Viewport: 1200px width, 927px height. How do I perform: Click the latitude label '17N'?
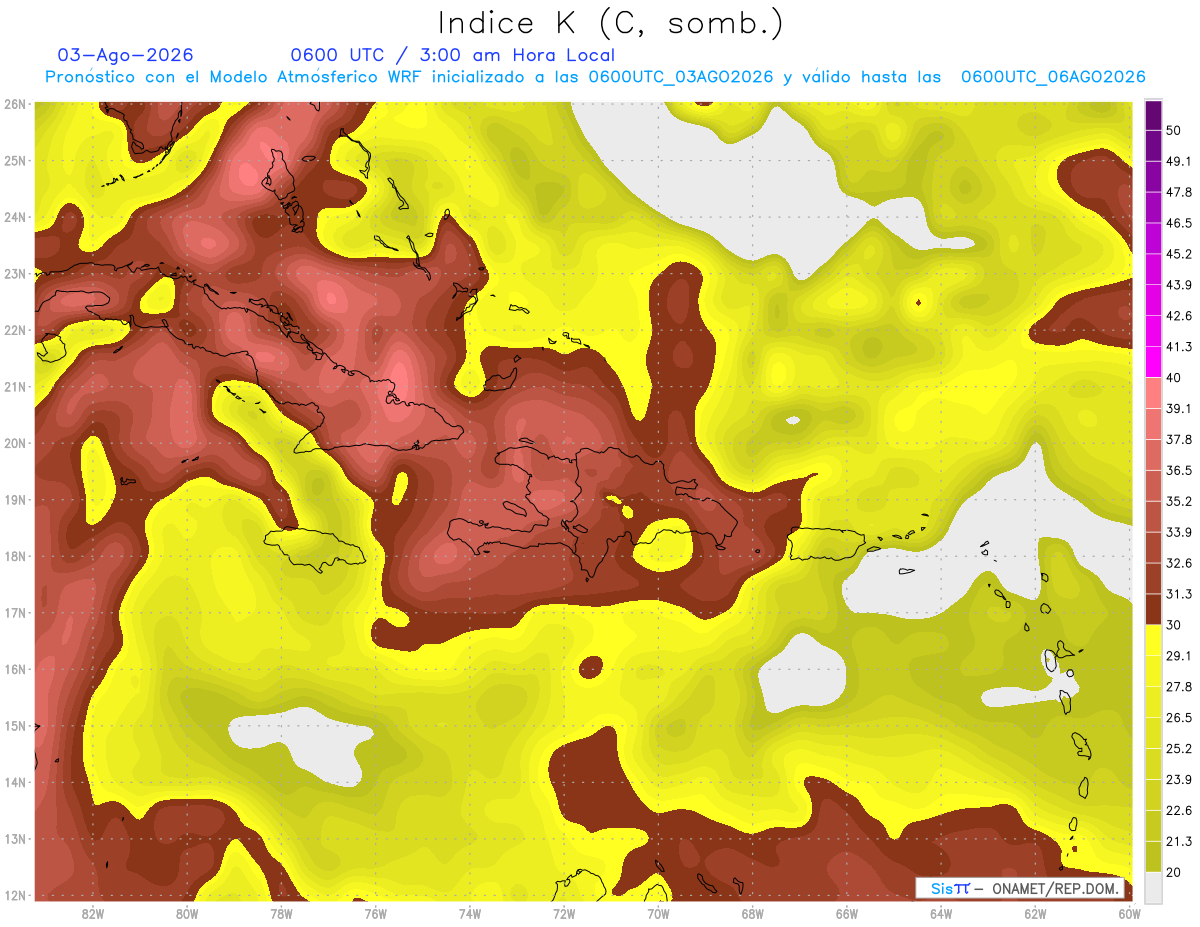(15, 613)
